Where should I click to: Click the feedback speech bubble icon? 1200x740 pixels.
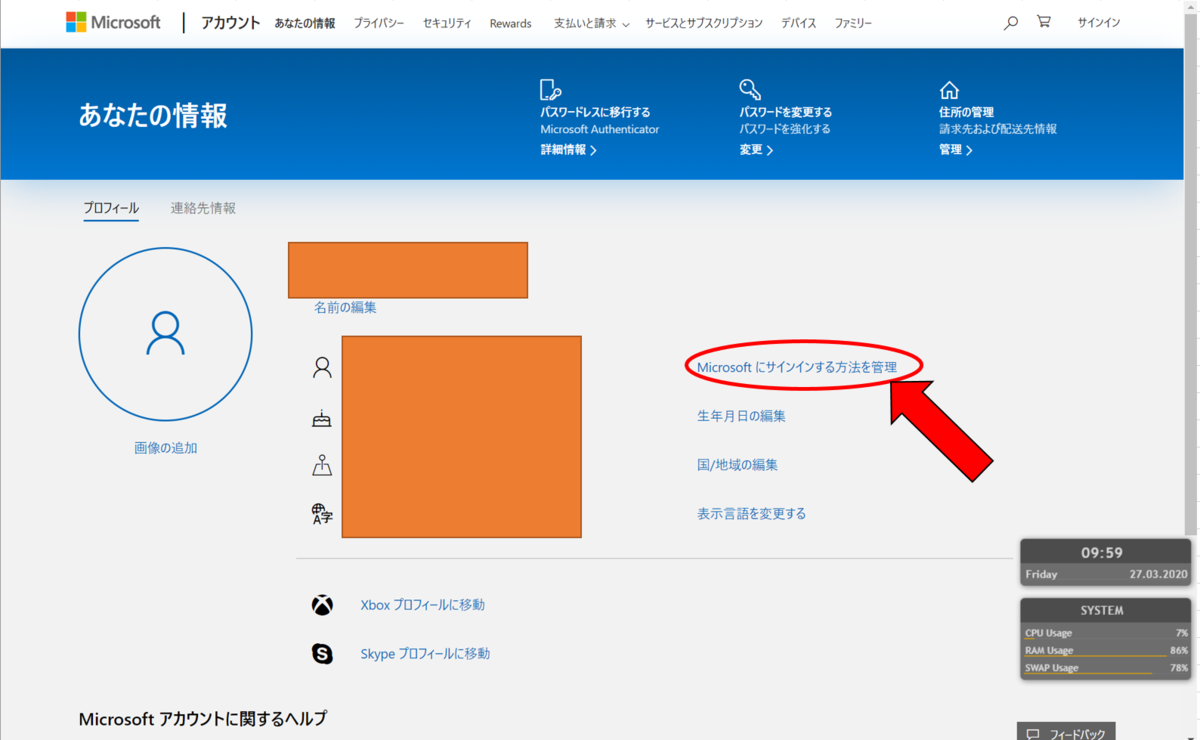1033,735
